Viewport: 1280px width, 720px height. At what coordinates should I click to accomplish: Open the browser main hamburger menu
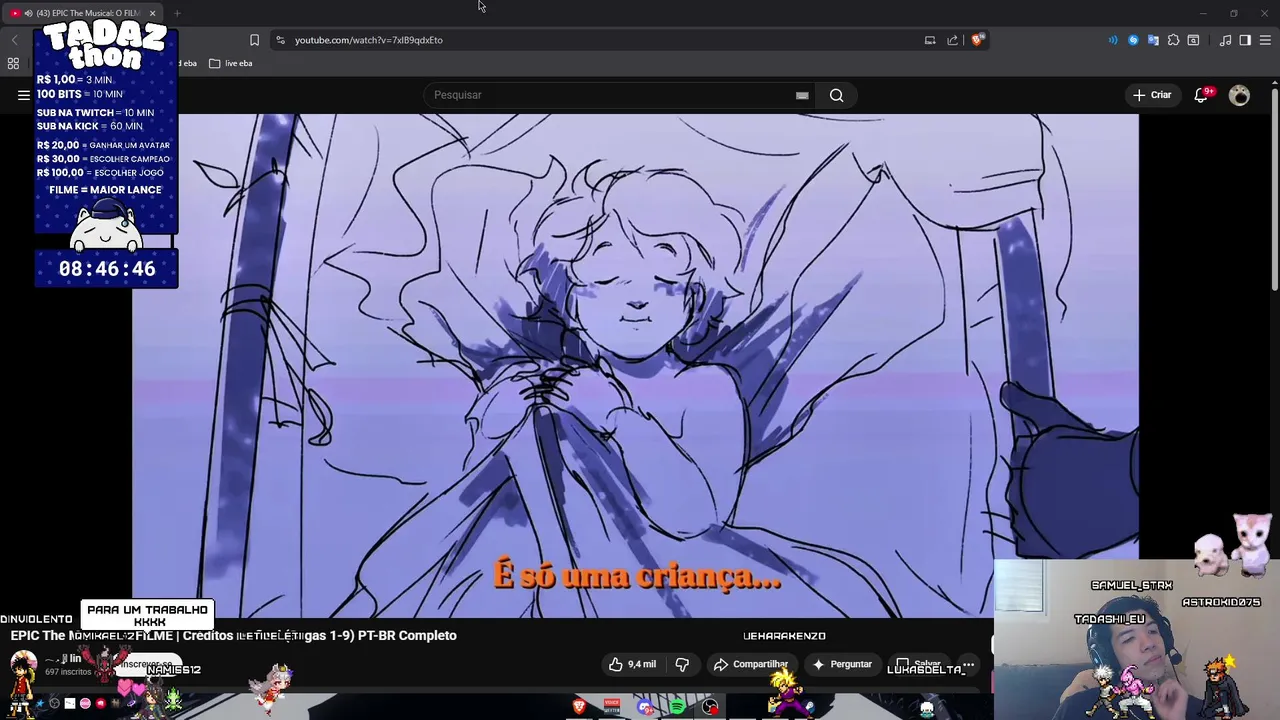click(1265, 40)
